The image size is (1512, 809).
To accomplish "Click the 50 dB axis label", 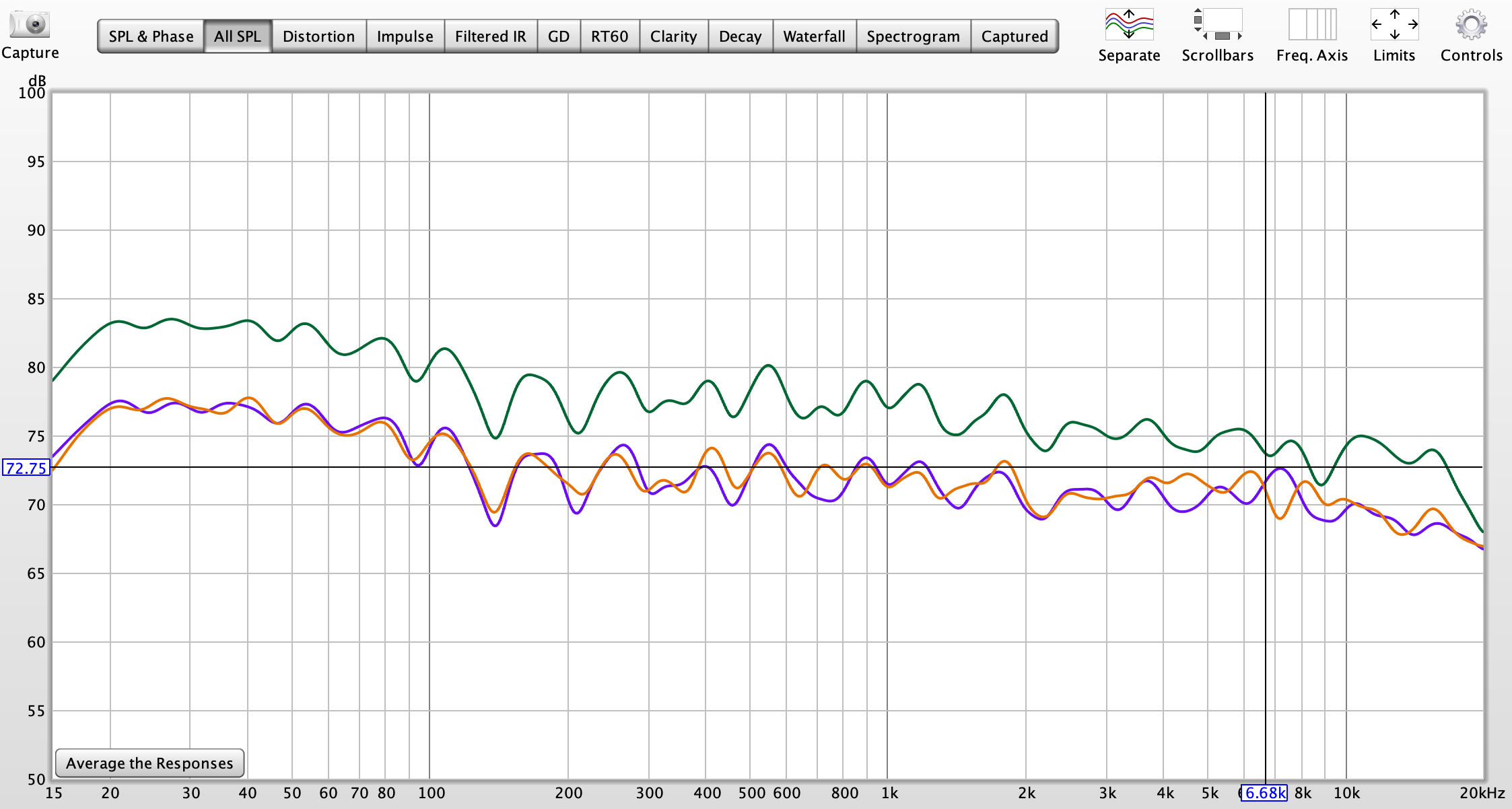I will point(36,779).
